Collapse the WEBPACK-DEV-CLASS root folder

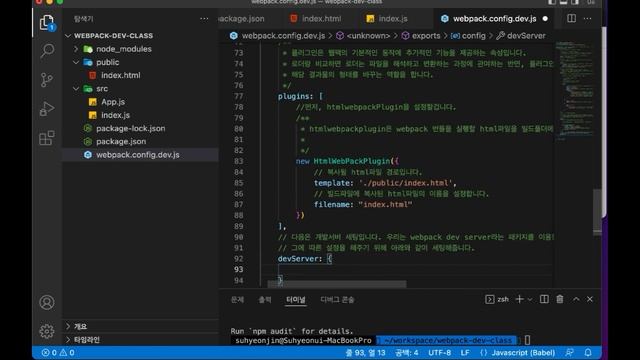(x=68, y=36)
